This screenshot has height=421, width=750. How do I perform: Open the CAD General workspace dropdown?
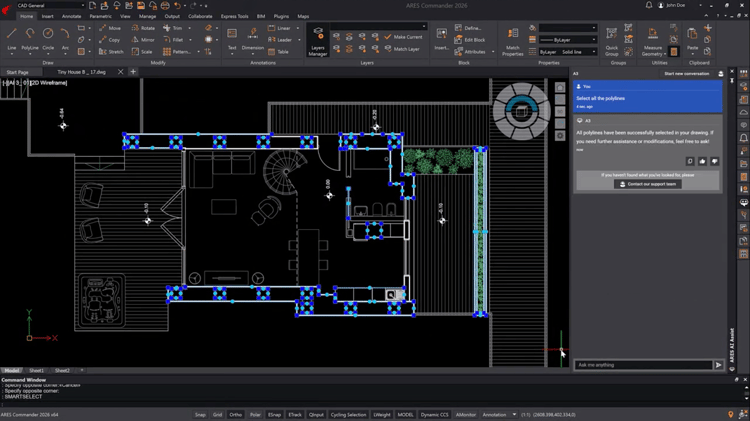click(x=51, y=5)
